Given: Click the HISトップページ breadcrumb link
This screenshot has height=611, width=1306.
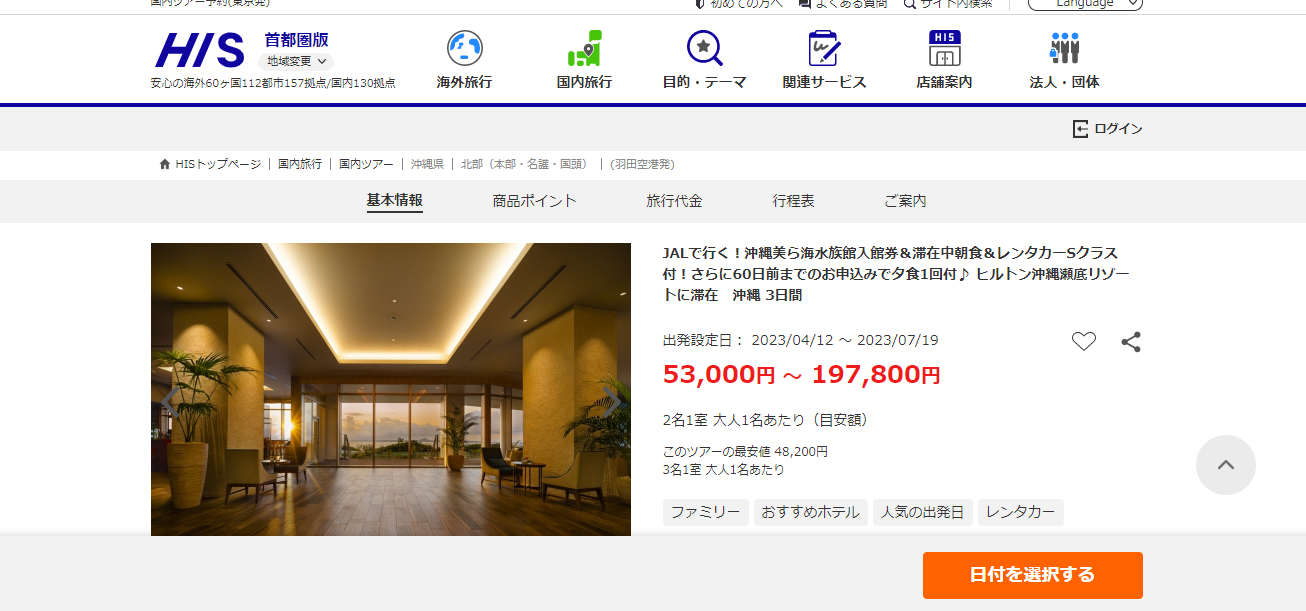Looking at the screenshot, I should tap(217, 164).
